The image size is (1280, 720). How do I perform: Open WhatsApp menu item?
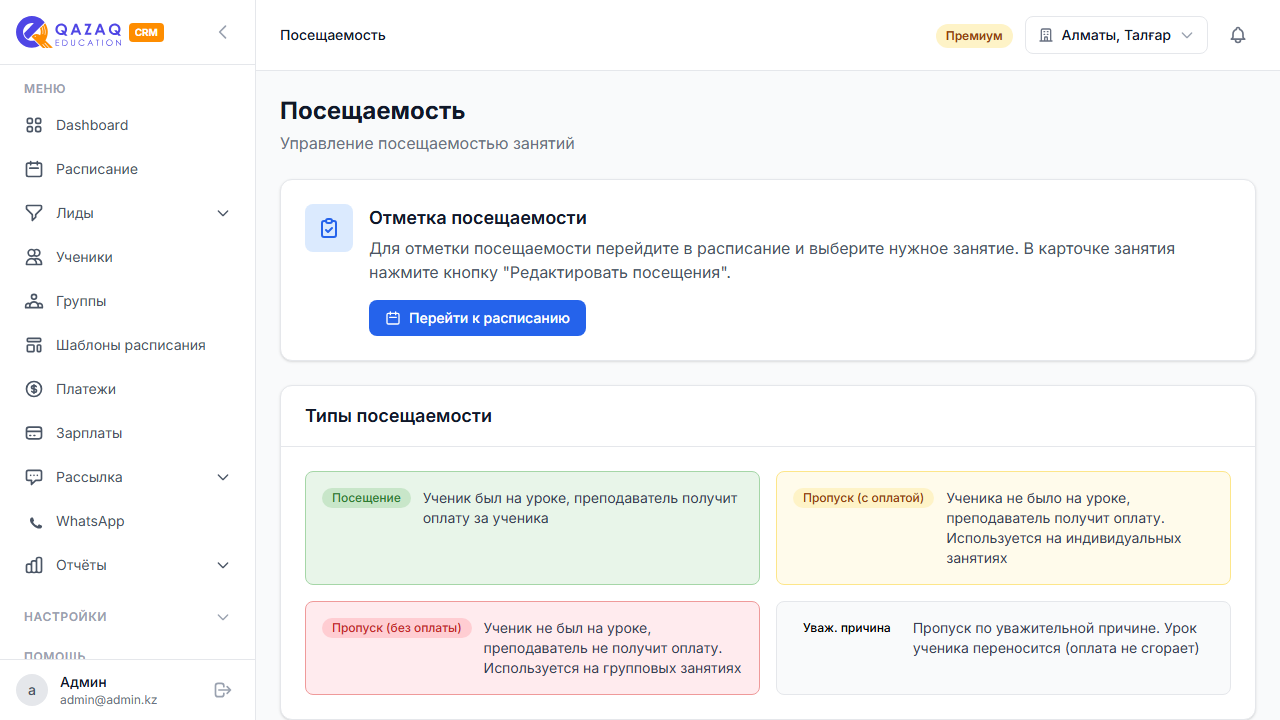(128, 521)
